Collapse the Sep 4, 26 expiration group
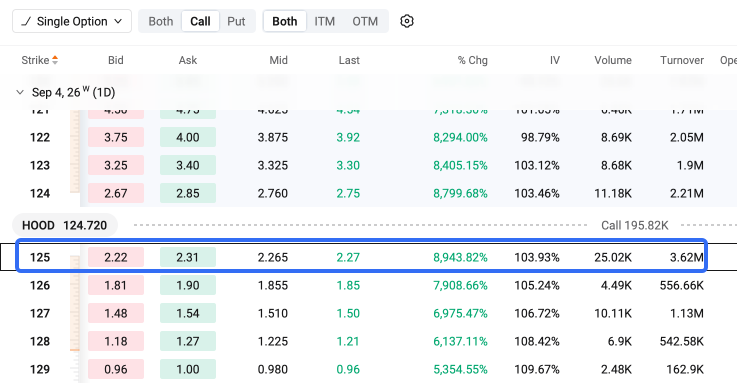The image size is (737, 383). [x=20, y=92]
